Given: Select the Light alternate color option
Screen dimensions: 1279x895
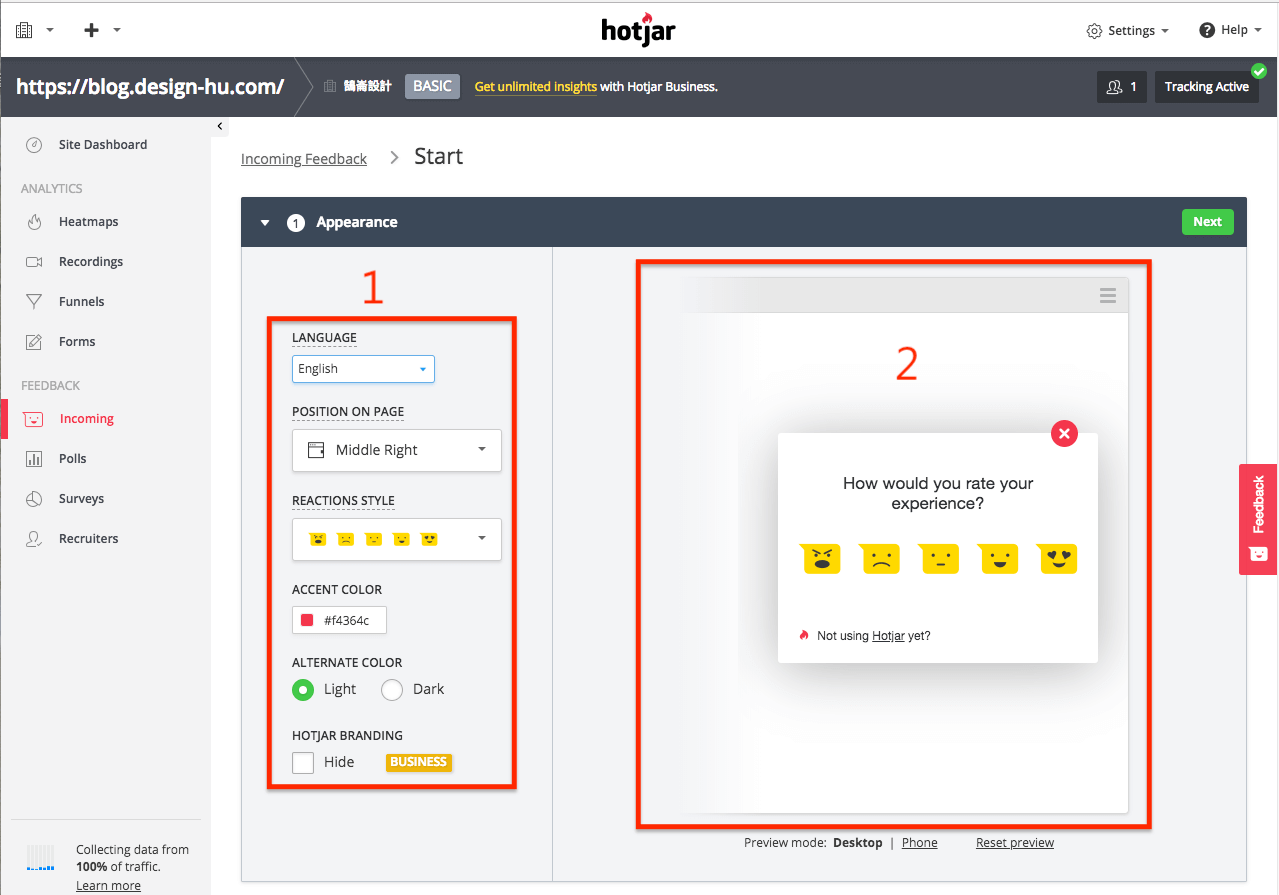Looking at the screenshot, I should (303, 689).
